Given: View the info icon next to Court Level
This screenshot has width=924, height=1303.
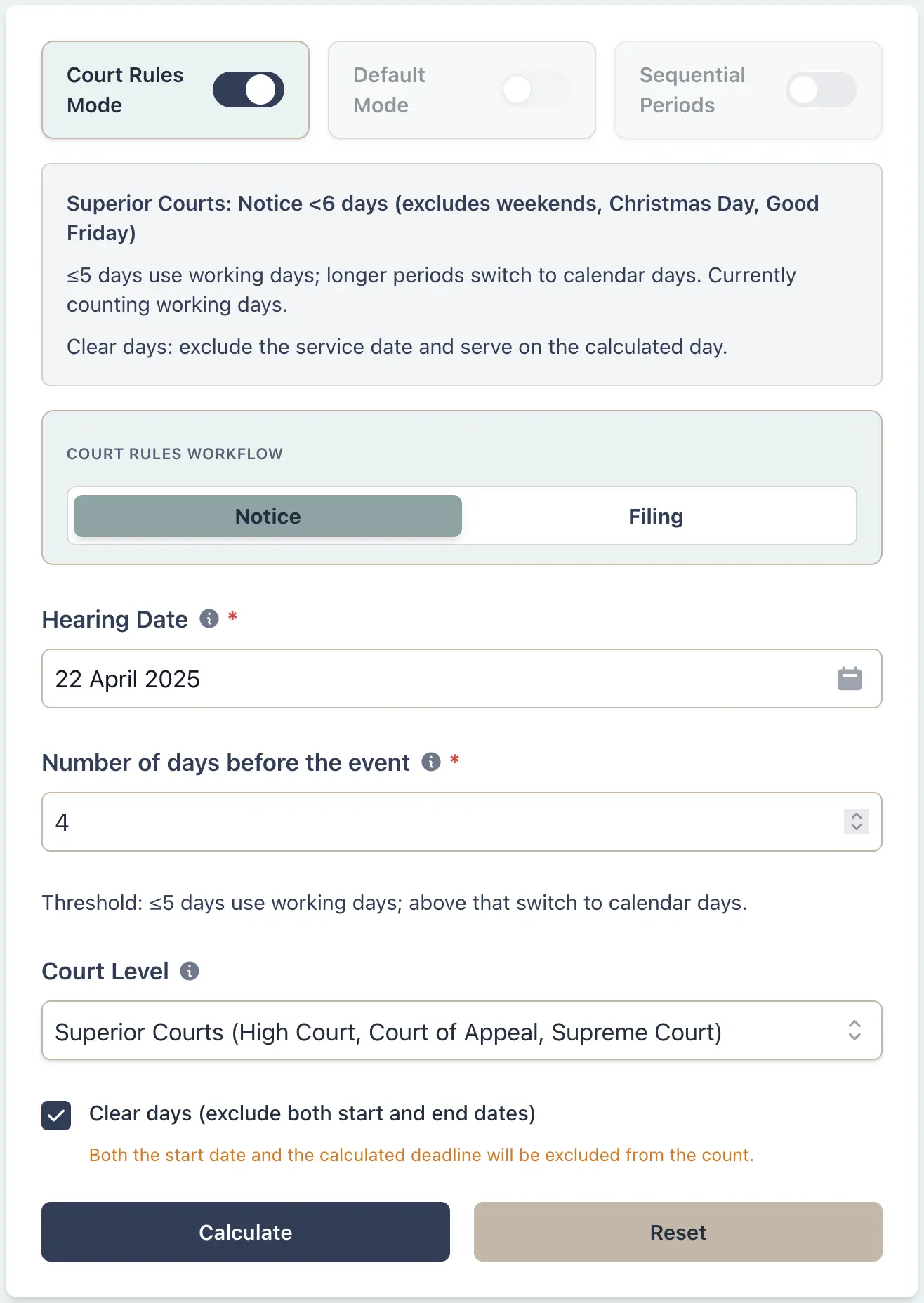Looking at the screenshot, I should pyautogui.click(x=188, y=971).
